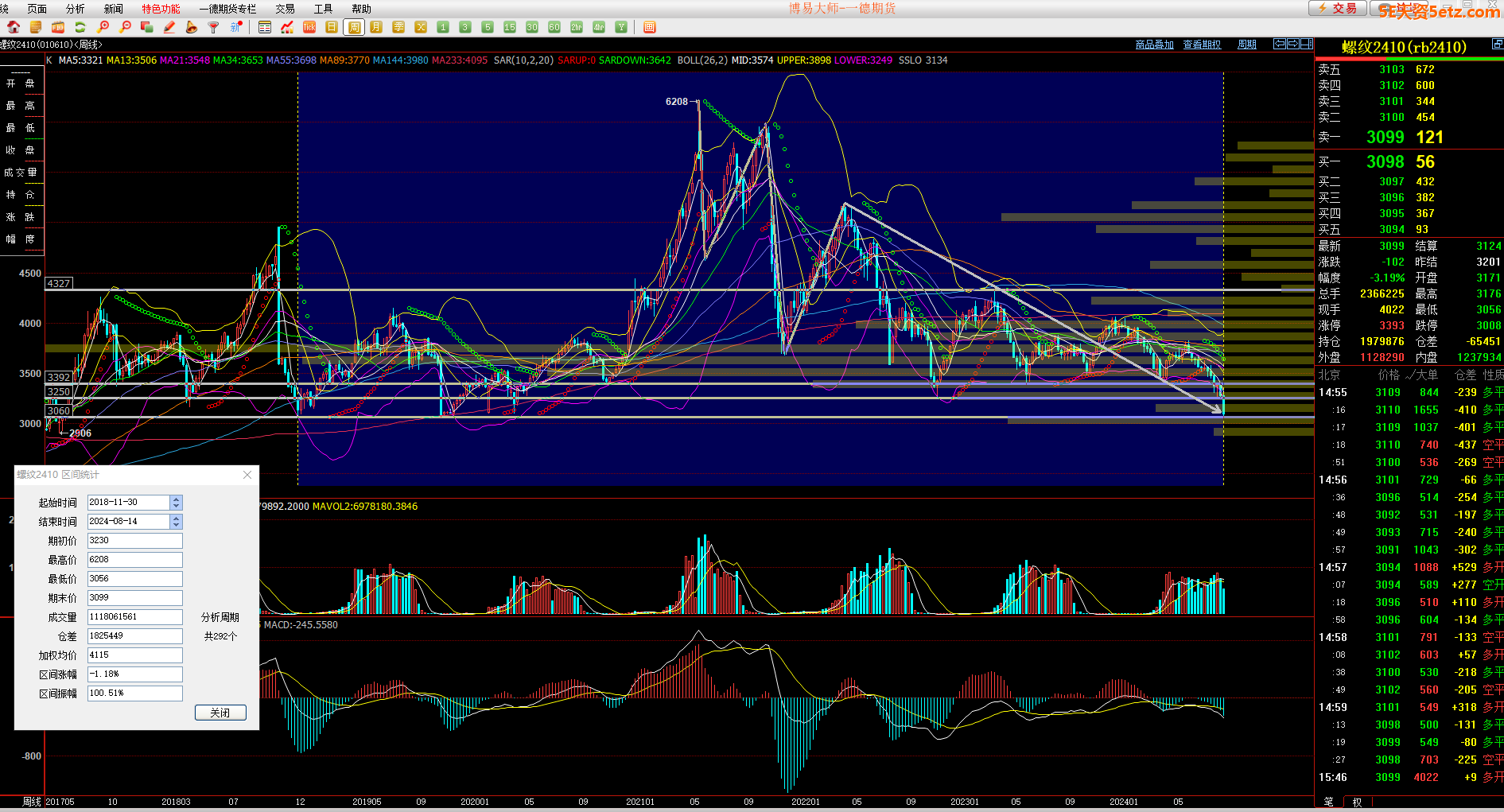Image resolution: width=1504 pixels, height=812 pixels.
Task: Click the end date (结束时间) spinner
Action: pyautogui.click(x=177, y=522)
